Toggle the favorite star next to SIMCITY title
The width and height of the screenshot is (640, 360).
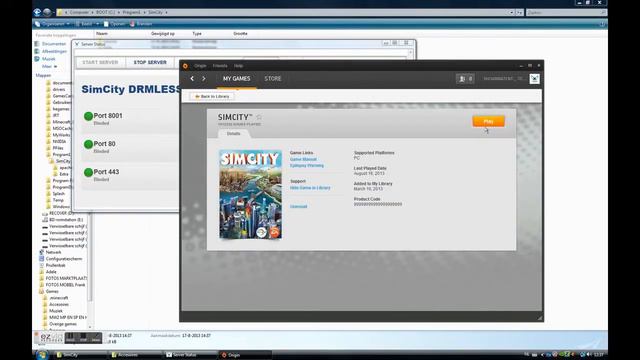point(259,117)
